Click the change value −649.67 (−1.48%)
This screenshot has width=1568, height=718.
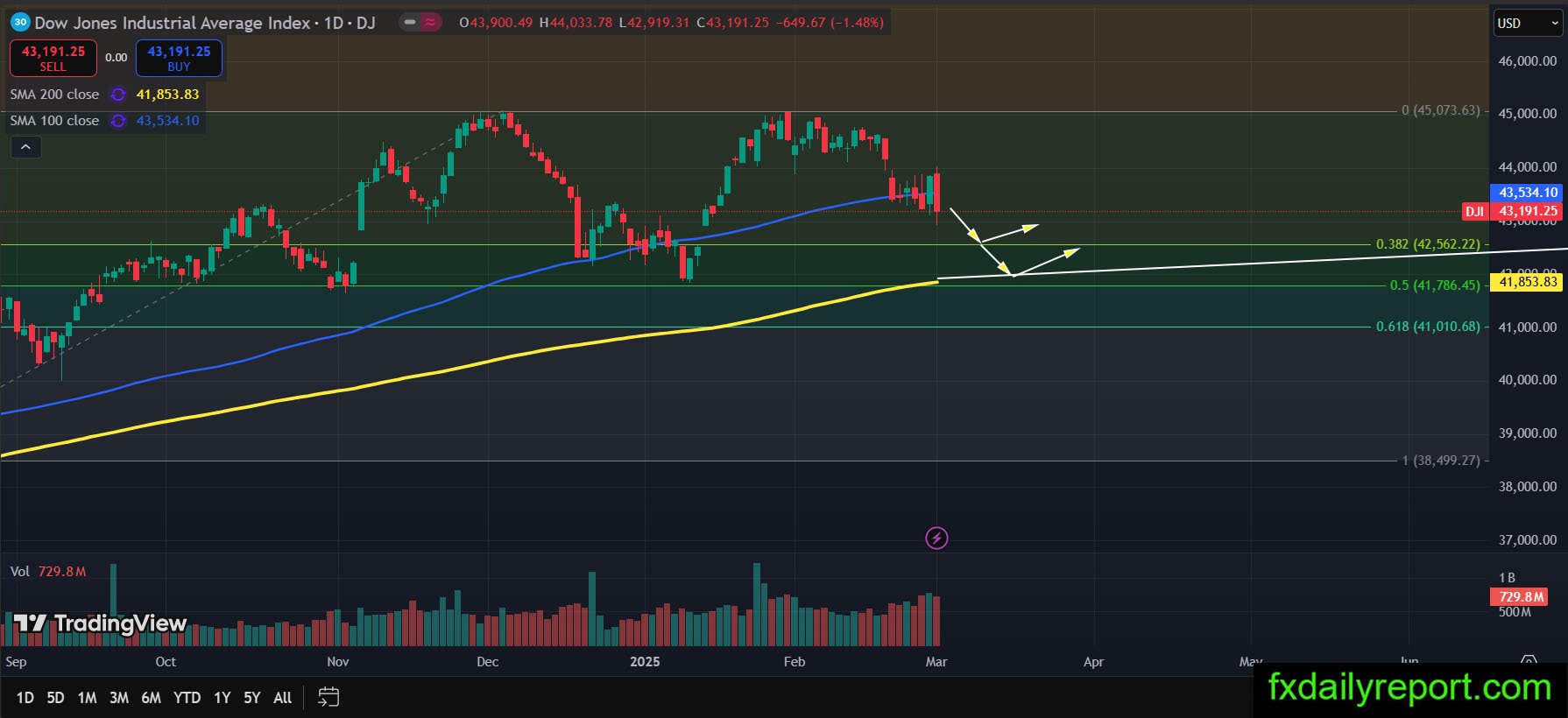click(x=830, y=23)
